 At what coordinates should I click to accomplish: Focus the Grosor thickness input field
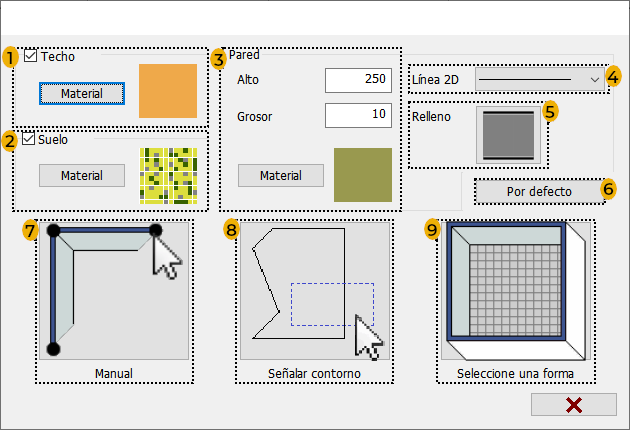(358, 115)
